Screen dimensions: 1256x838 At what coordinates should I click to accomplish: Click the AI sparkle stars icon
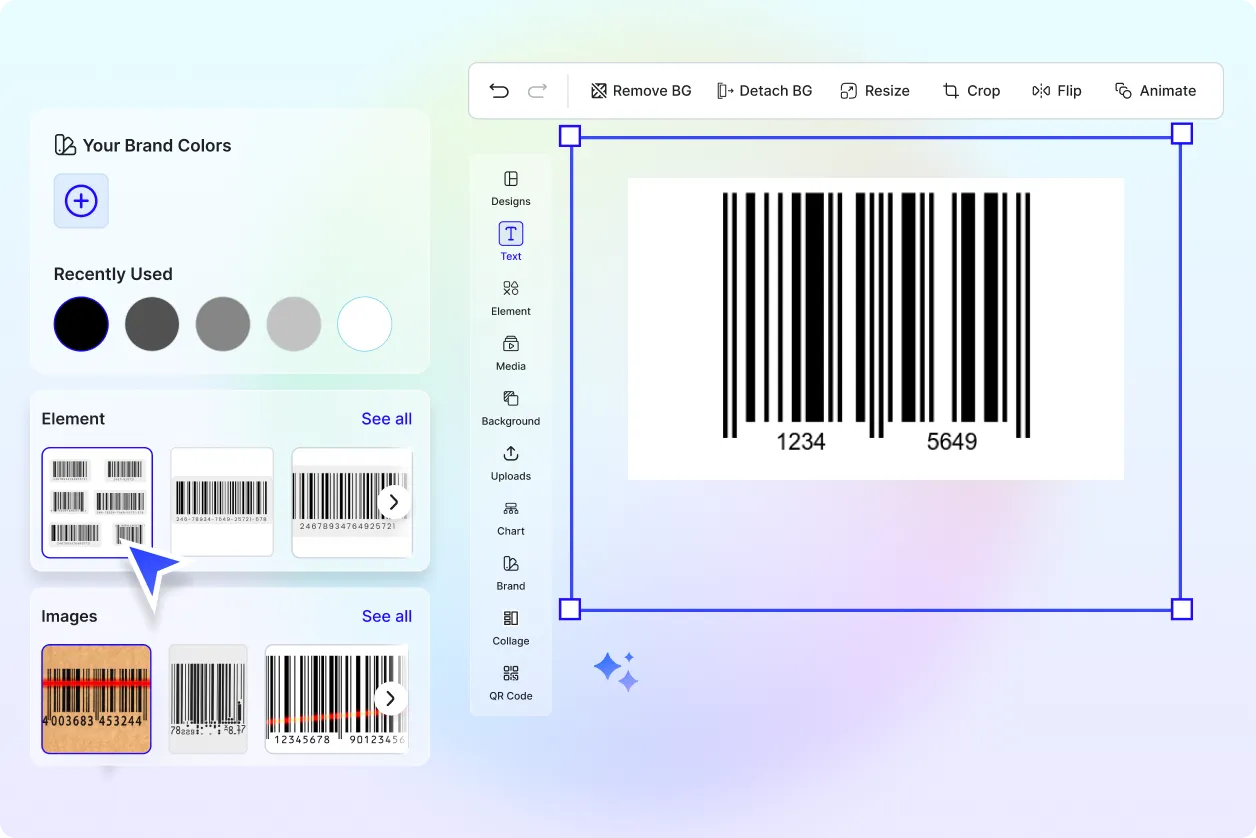click(x=616, y=671)
